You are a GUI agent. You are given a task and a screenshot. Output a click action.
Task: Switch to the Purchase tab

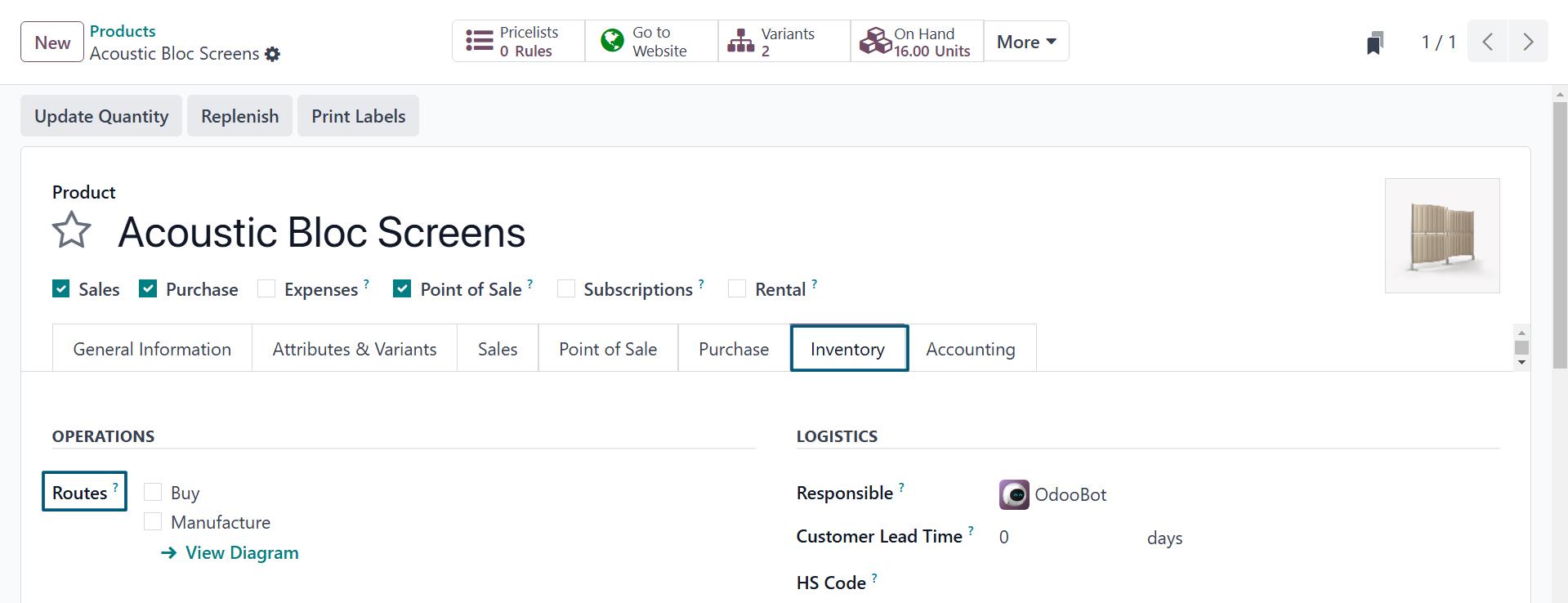tap(734, 349)
